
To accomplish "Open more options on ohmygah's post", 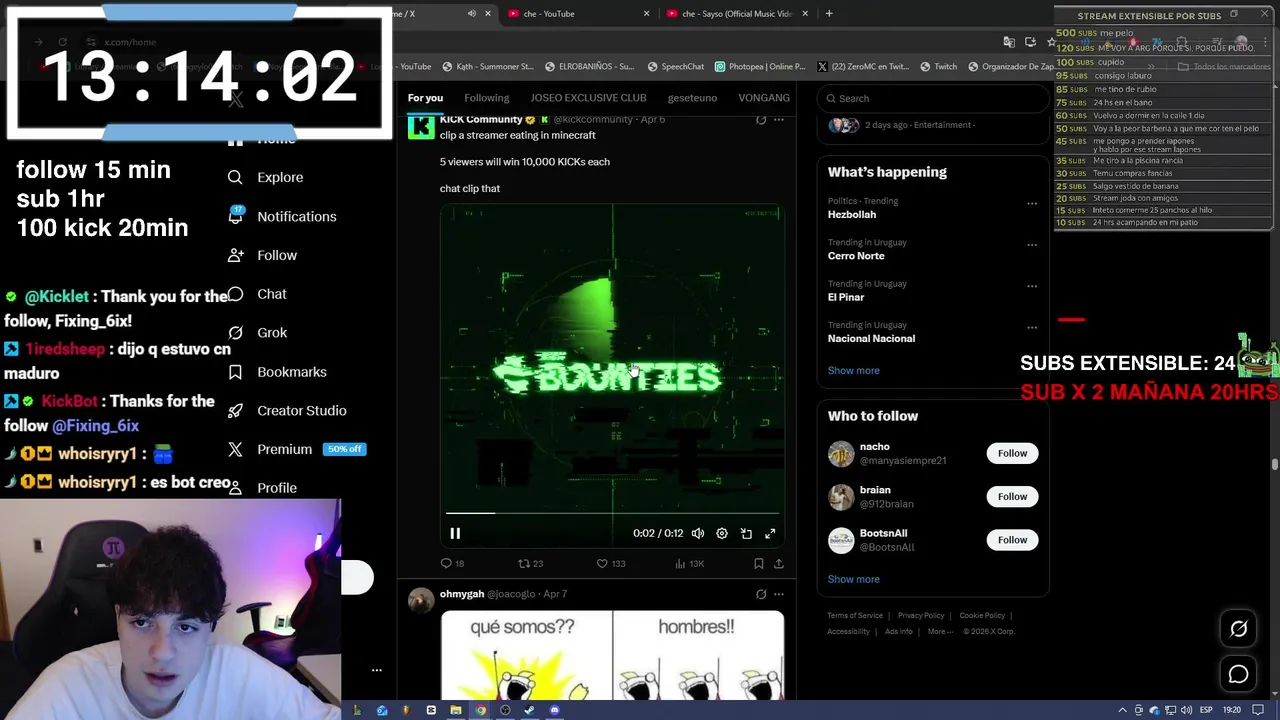I will coord(779,594).
